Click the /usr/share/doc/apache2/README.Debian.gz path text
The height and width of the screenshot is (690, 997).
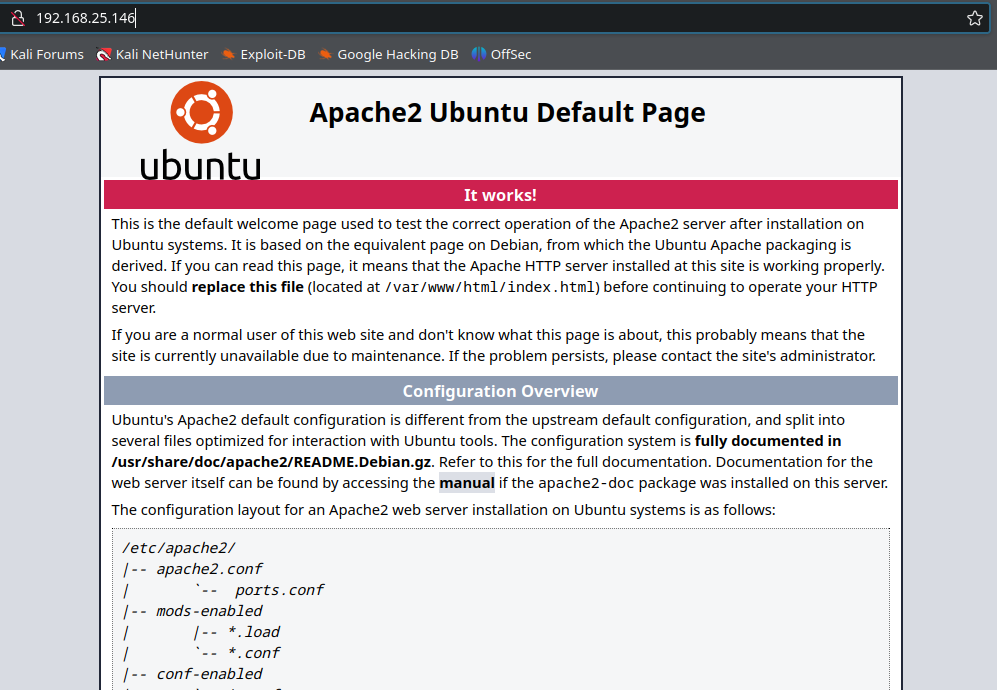[x=272, y=462]
